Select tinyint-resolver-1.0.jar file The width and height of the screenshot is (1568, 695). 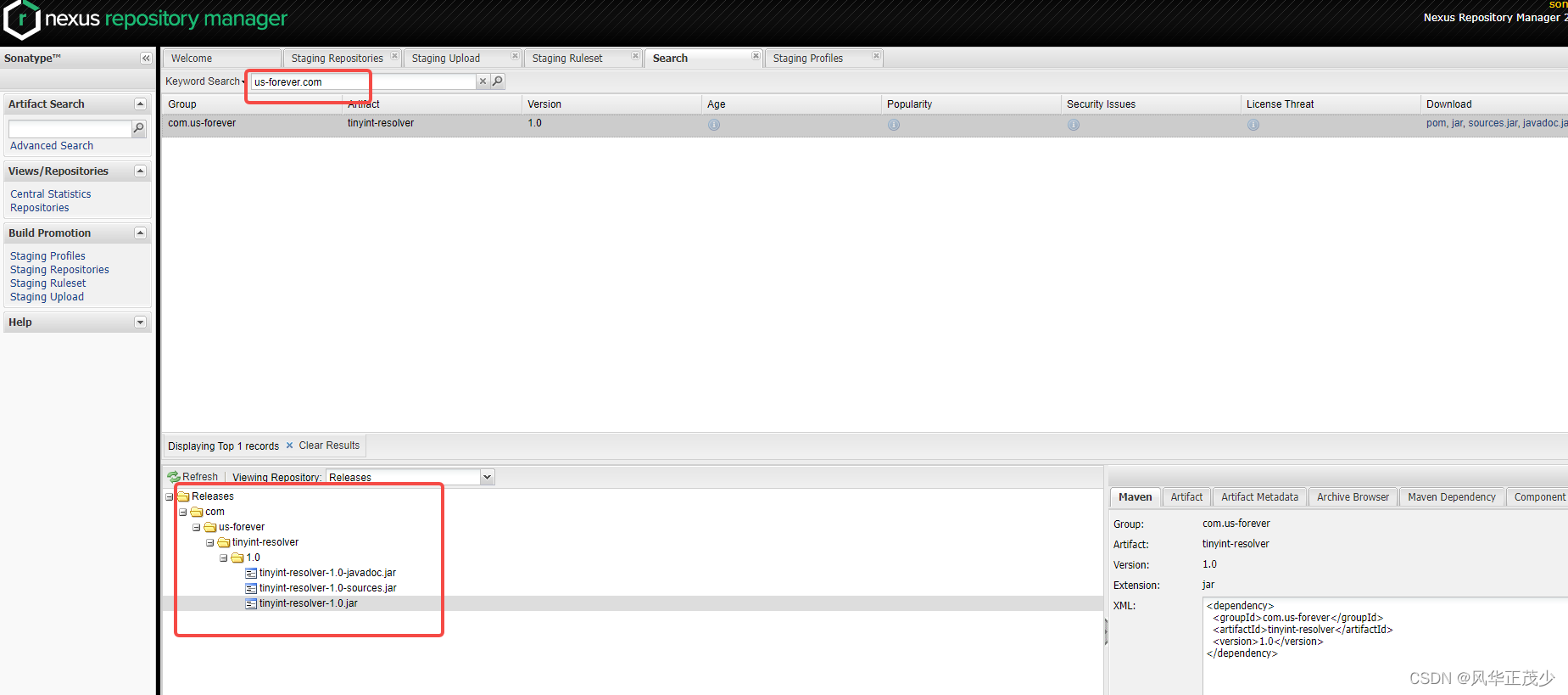click(309, 603)
